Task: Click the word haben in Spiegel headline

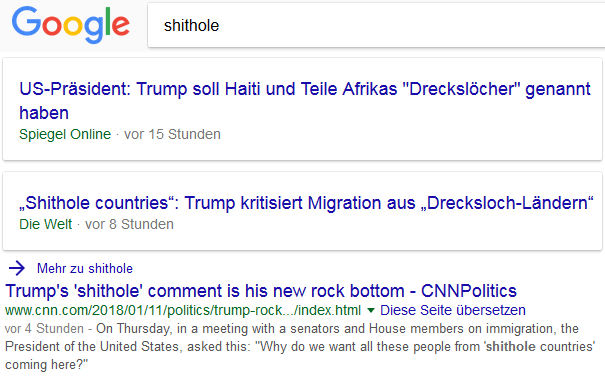Action: tap(44, 113)
